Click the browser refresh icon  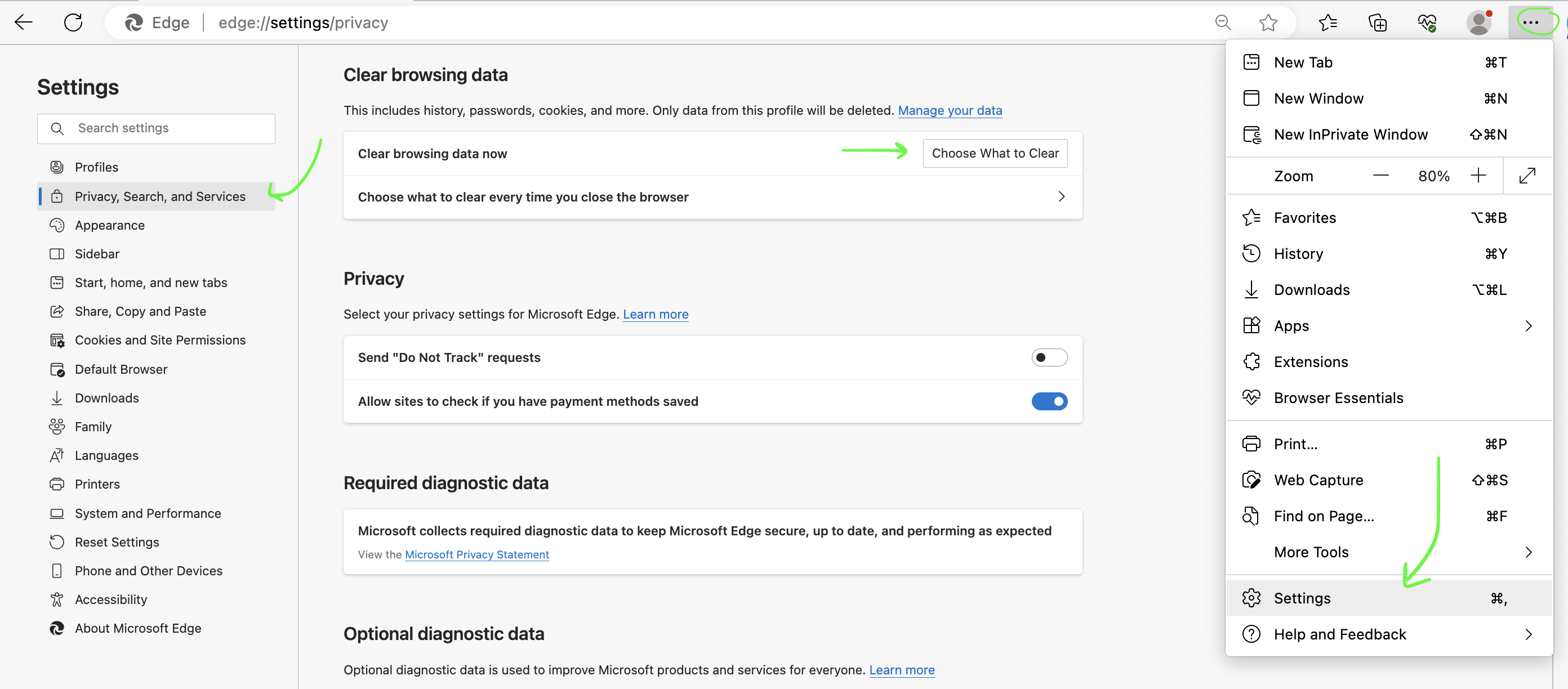click(73, 23)
